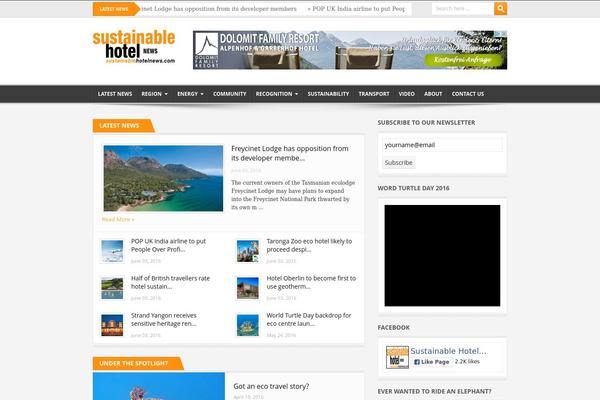
Task: Click Ever Wanted to Ride an Elephant heading
Action: [434, 391]
